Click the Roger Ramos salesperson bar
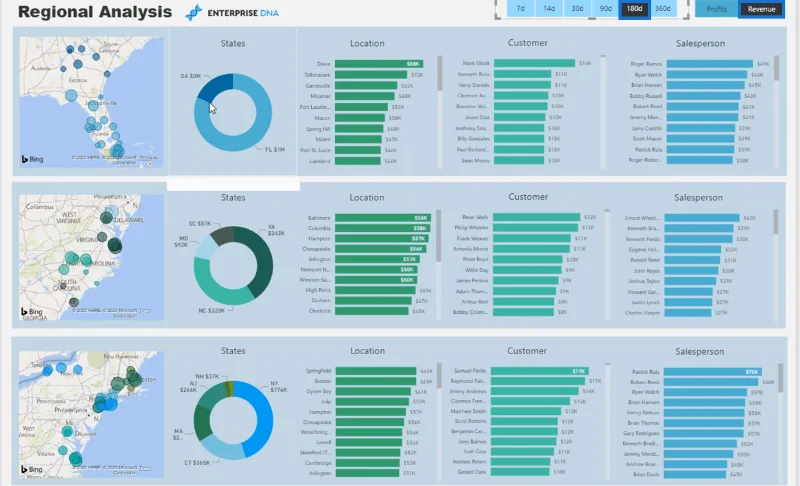800x486 pixels. (710, 64)
